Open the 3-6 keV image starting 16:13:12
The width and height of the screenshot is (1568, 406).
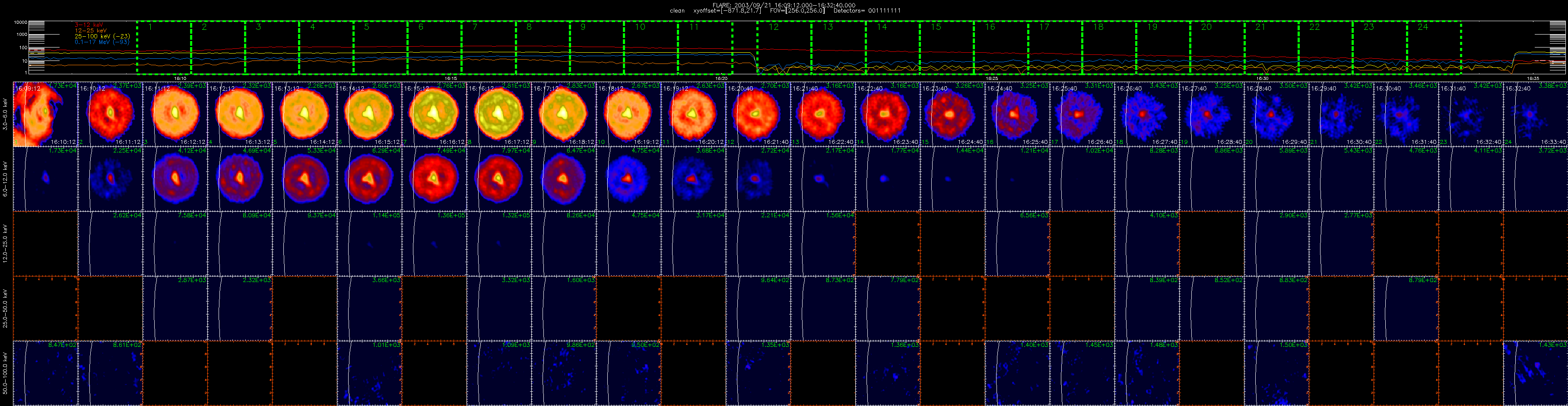click(305, 114)
